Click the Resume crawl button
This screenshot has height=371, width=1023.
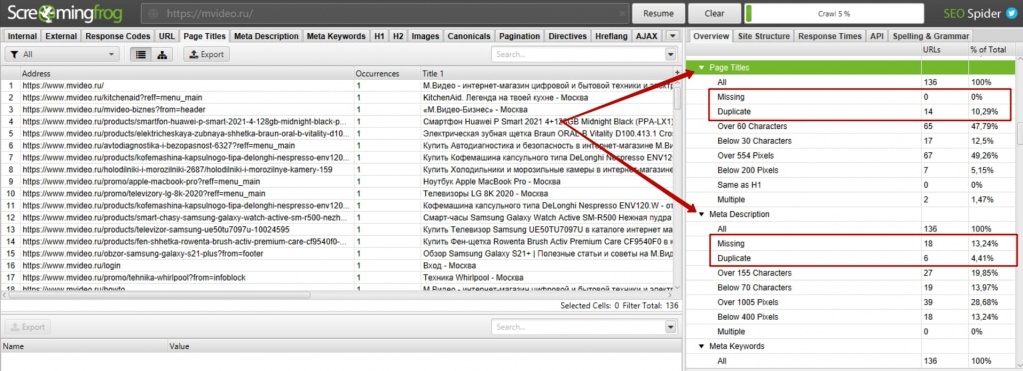point(658,13)
